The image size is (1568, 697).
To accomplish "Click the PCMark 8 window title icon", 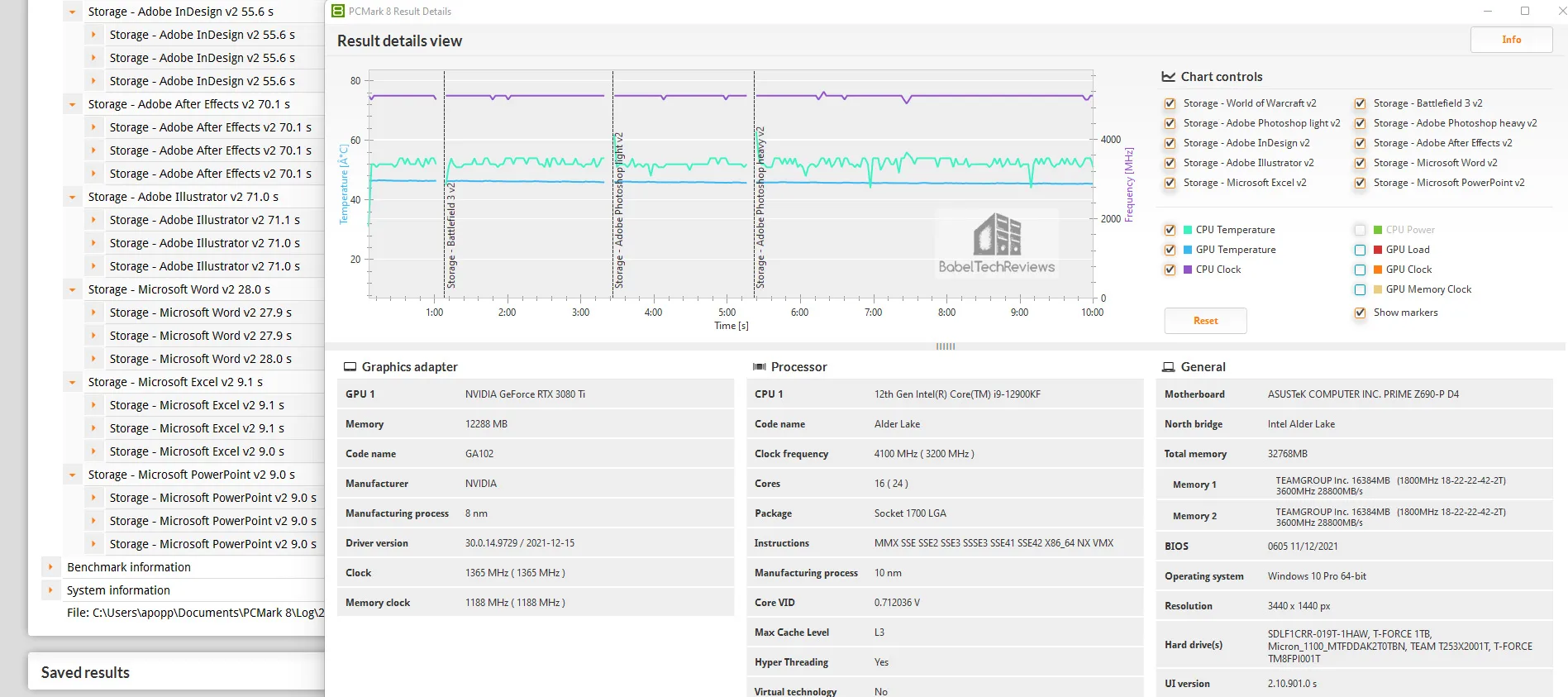I will [337, 11].
